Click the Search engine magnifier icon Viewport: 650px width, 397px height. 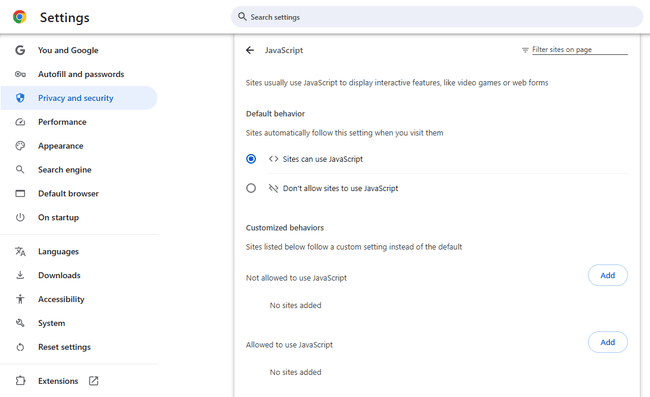(x=20, y=169)
